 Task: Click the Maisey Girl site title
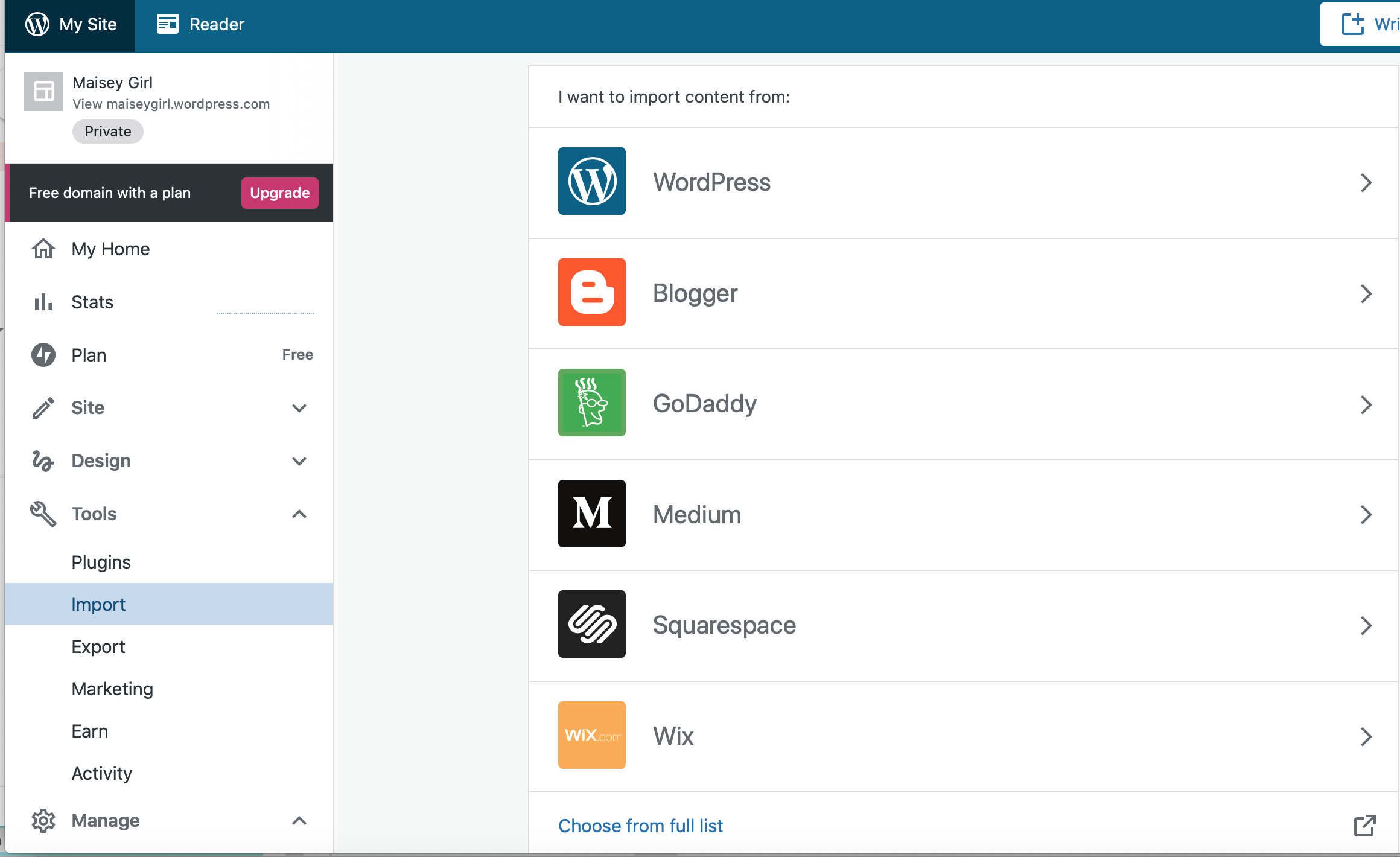[x=112, y=82]
